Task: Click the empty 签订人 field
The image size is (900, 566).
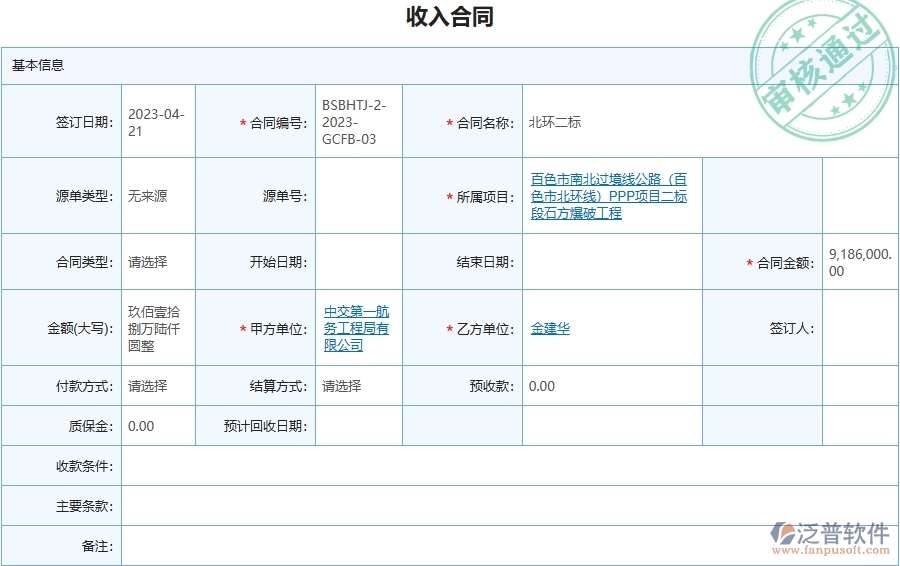Action: [x=860, y=328]
